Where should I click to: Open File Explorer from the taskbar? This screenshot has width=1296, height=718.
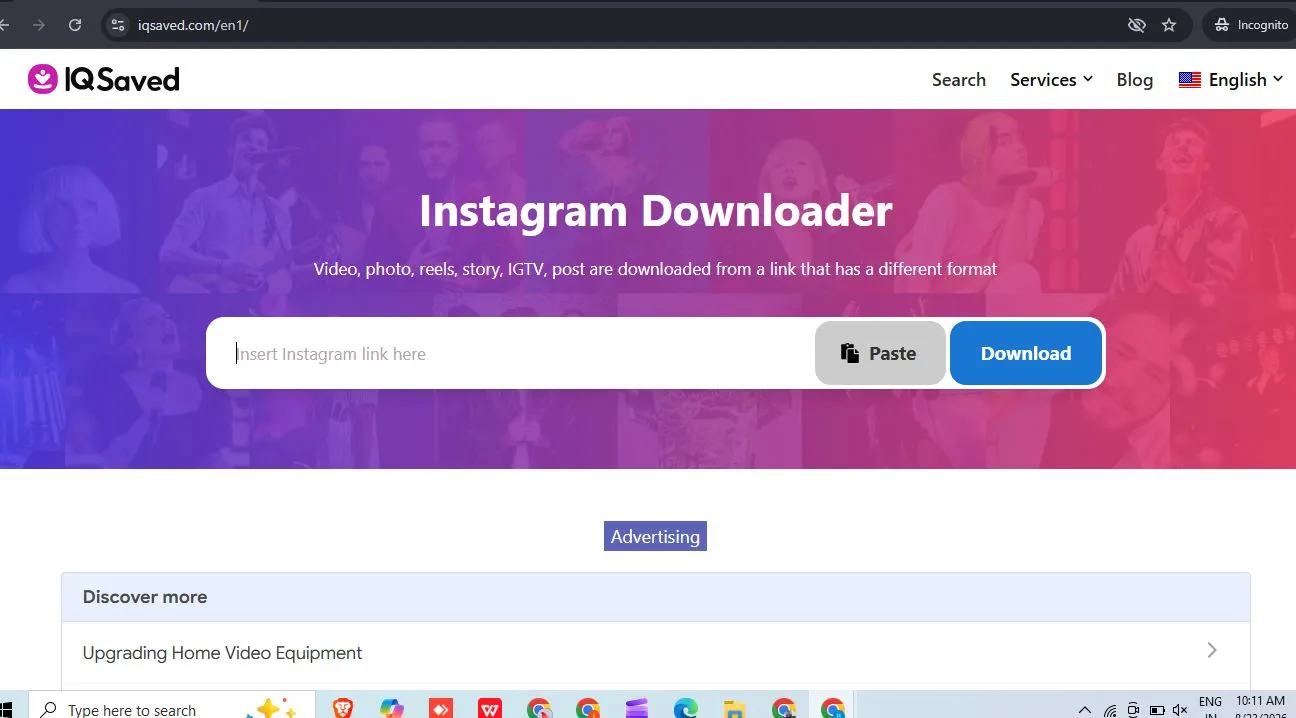pos(735,708)
